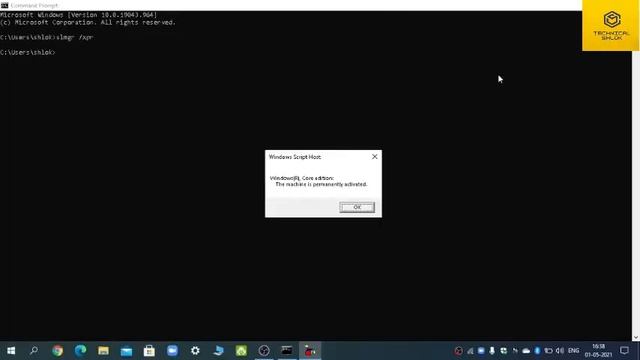This screenshot has height=360, width=640.
Task: Launch Google Chrome from the taskbar
Action: click(58, 351)
